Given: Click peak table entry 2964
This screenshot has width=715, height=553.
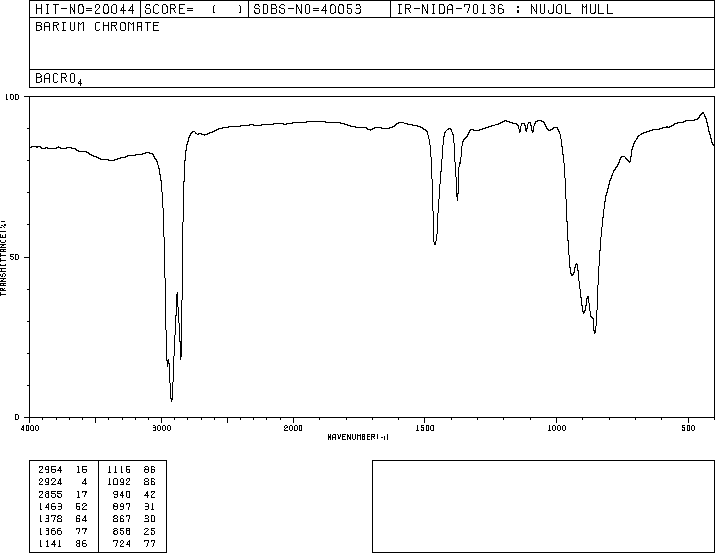Looking at the screenshot, I should [x=50, y=469].
